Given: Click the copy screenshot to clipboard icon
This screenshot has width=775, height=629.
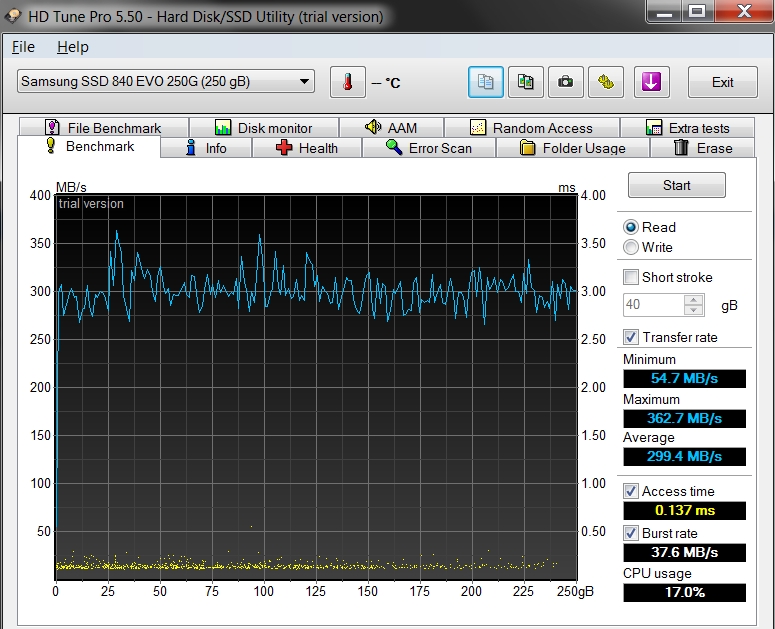Looking at the screenshot, I should coord(525,82).
